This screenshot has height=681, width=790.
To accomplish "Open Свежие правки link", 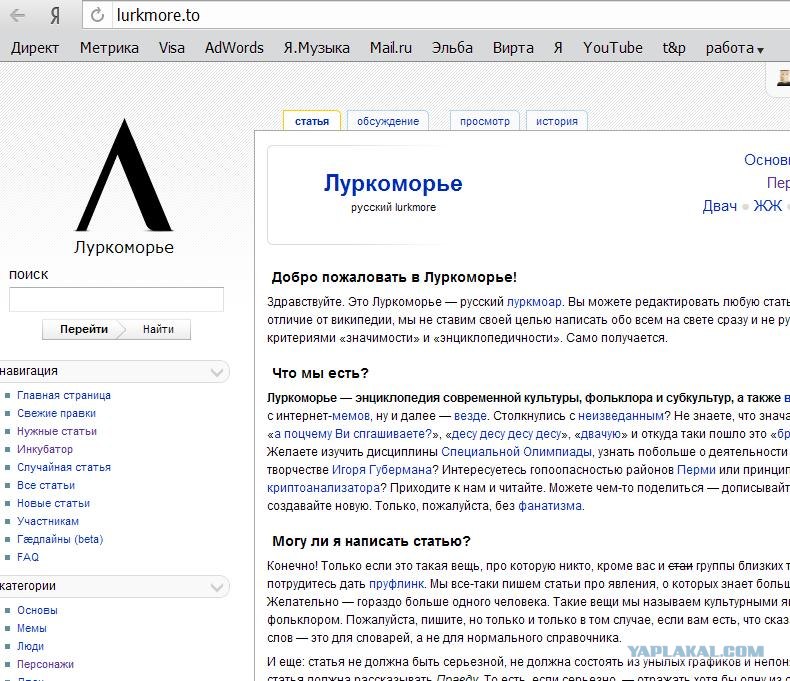I will (x=56, y=414).
